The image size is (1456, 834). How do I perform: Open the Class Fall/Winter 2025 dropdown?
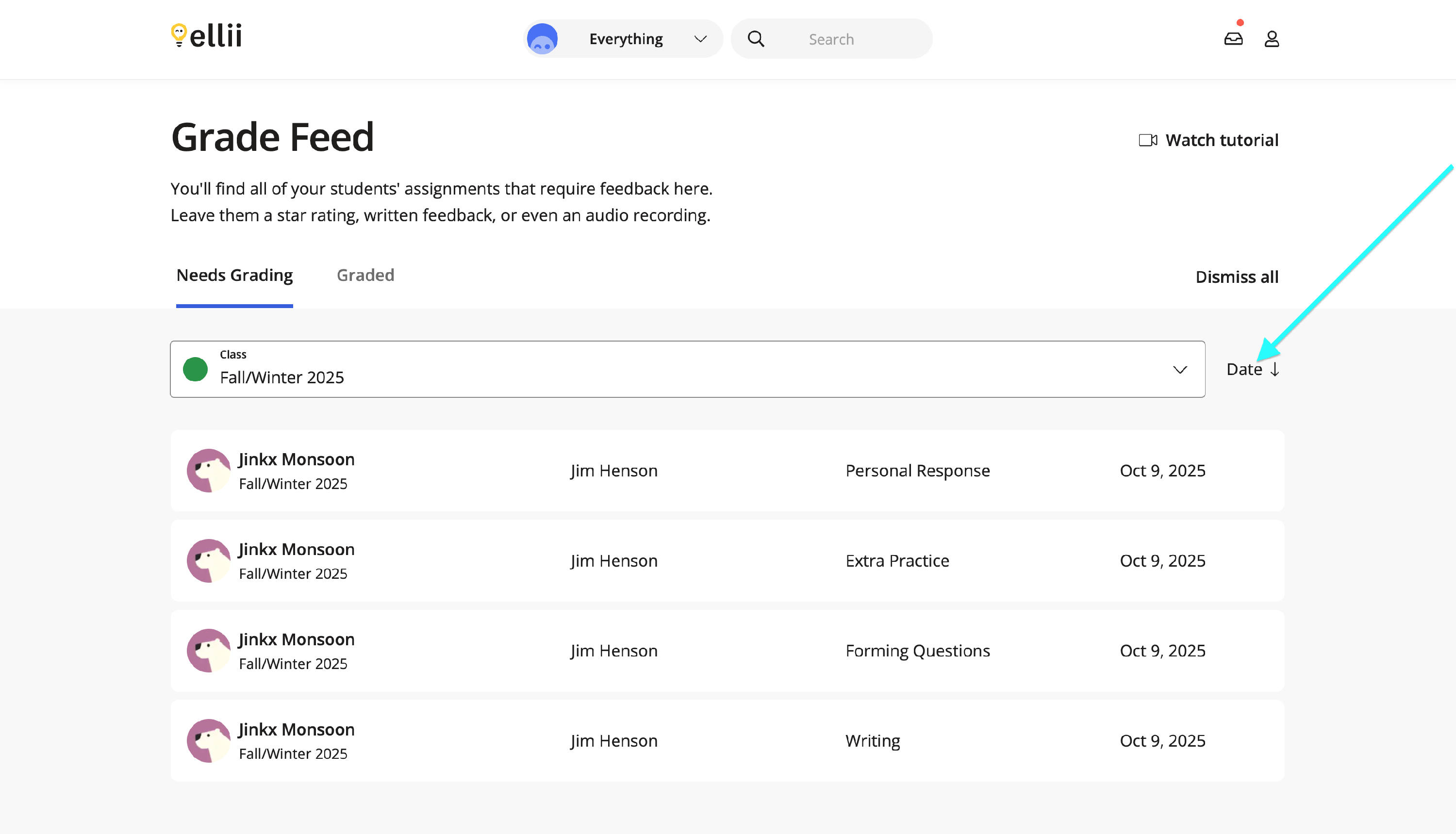[x=686, y=370]
